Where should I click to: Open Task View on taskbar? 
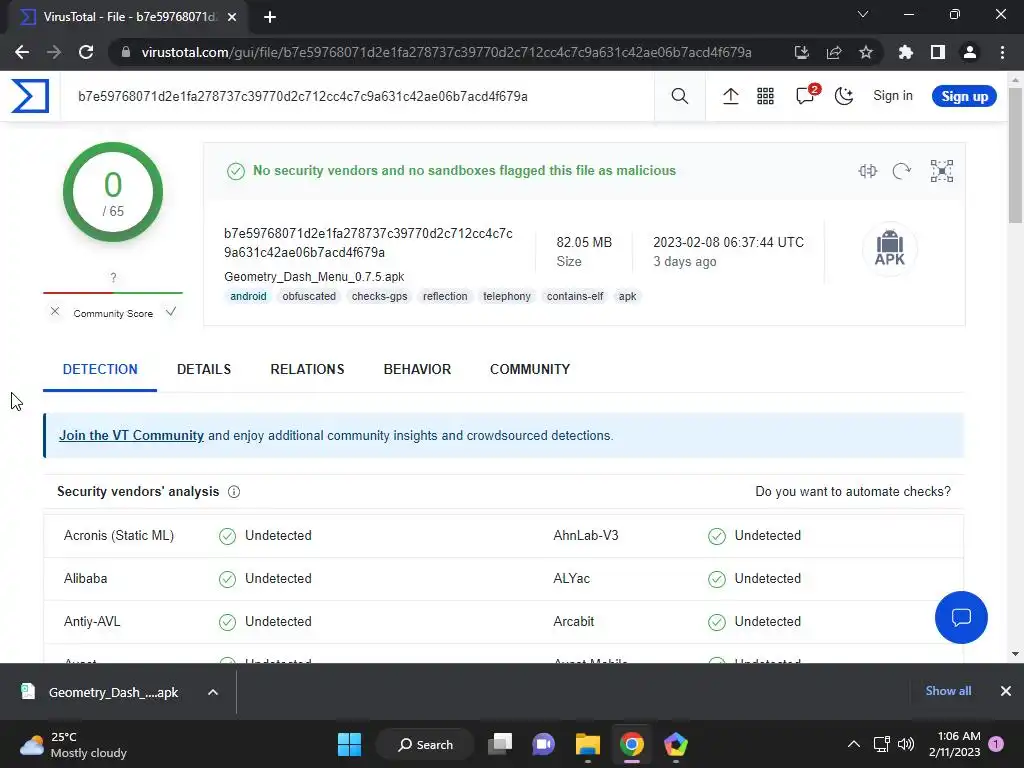[500, 744]
